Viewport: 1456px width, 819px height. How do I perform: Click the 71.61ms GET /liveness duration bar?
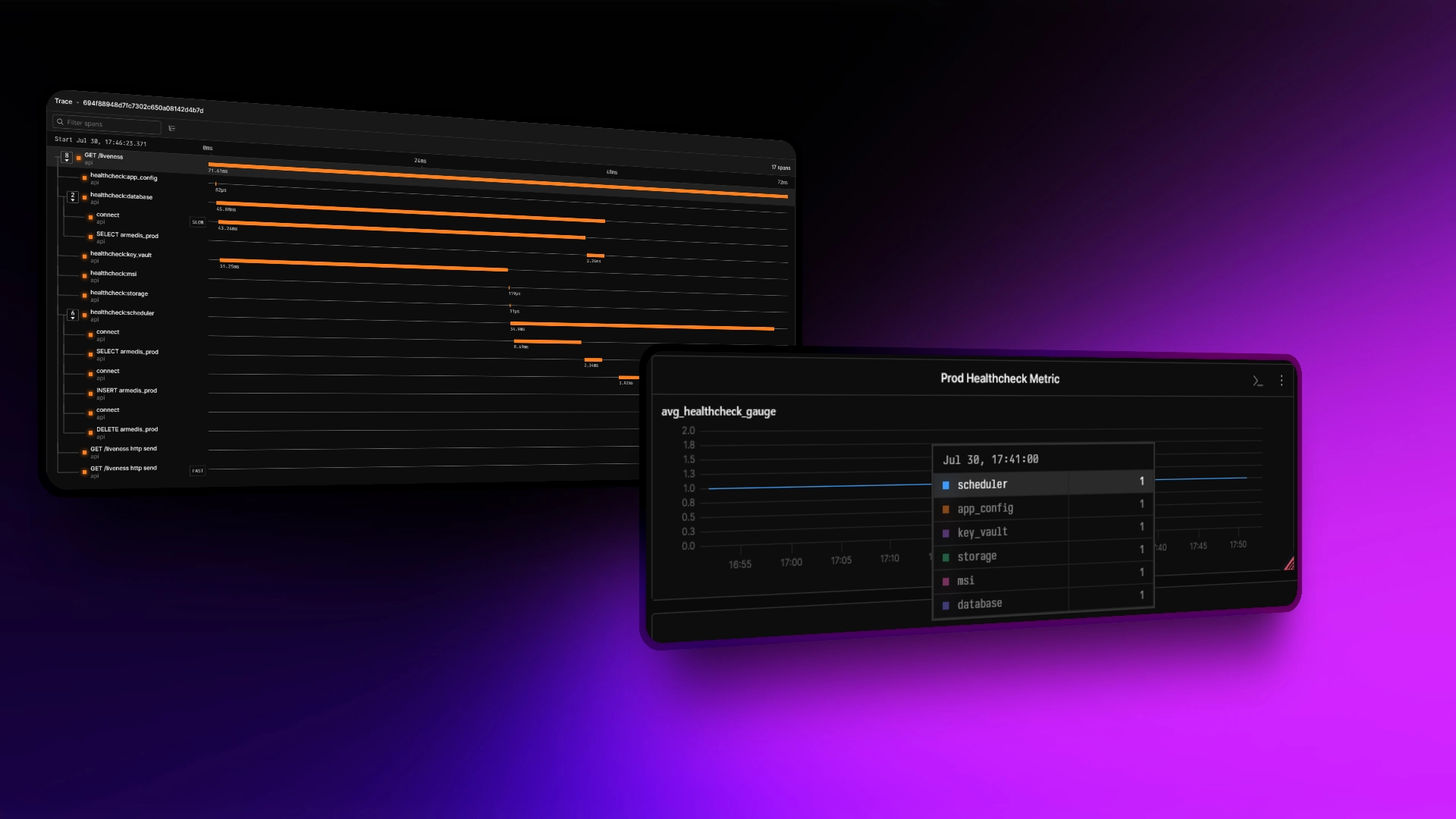tap(498, 180)
